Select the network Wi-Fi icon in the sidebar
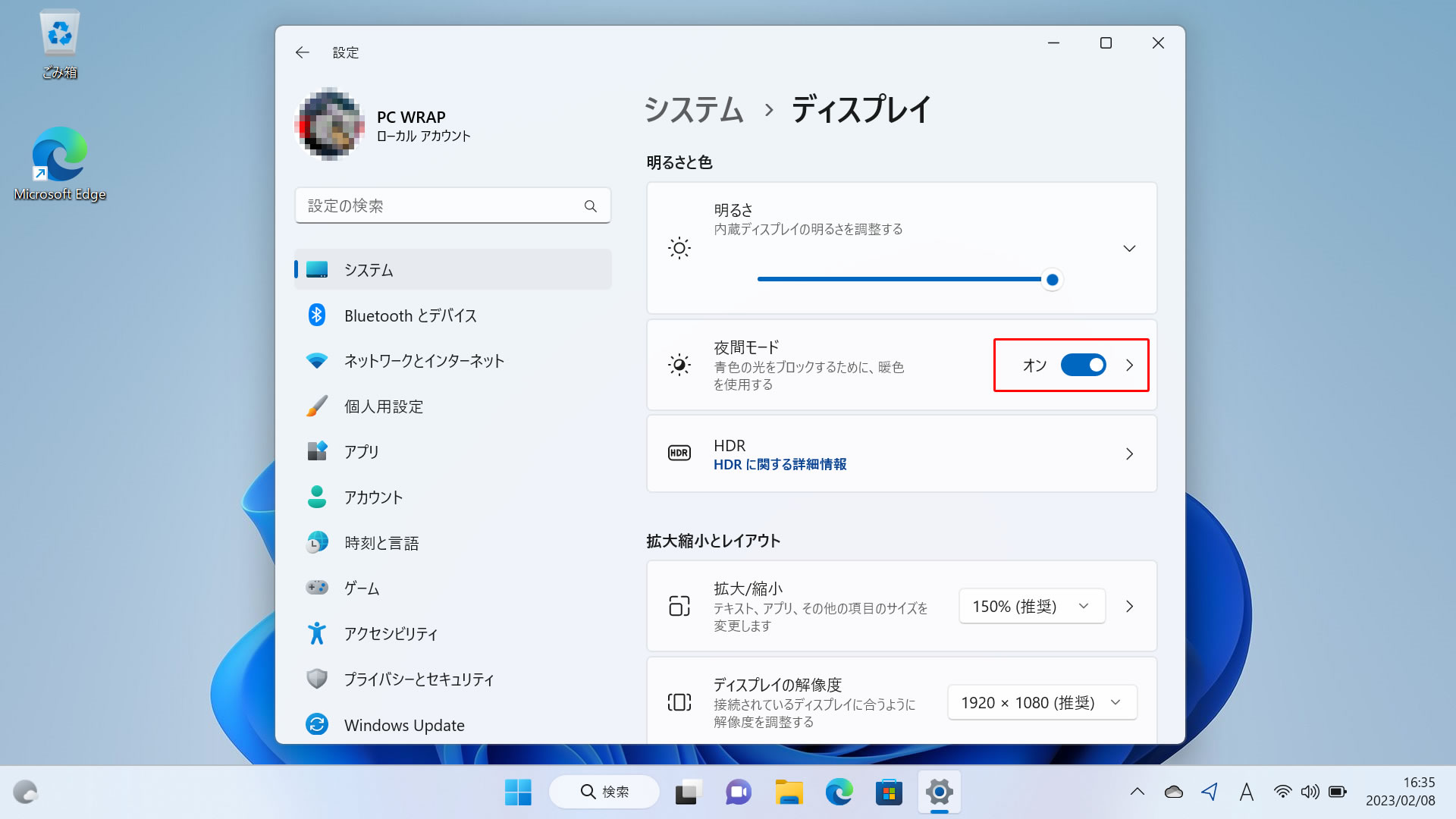The width and height of the screenshot is (1456, 819). [317, 361]
